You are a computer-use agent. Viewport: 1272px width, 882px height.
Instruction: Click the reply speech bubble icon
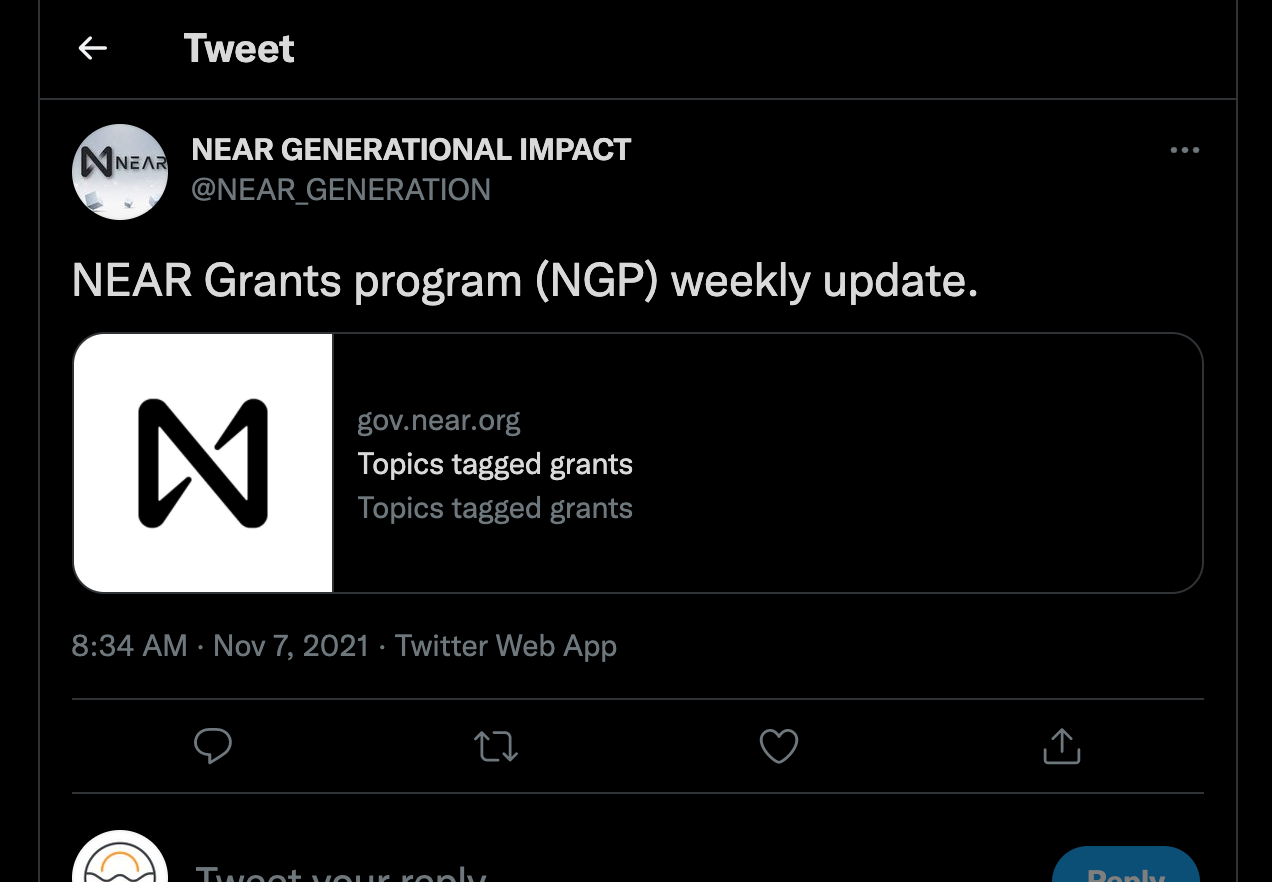[212, 746]
